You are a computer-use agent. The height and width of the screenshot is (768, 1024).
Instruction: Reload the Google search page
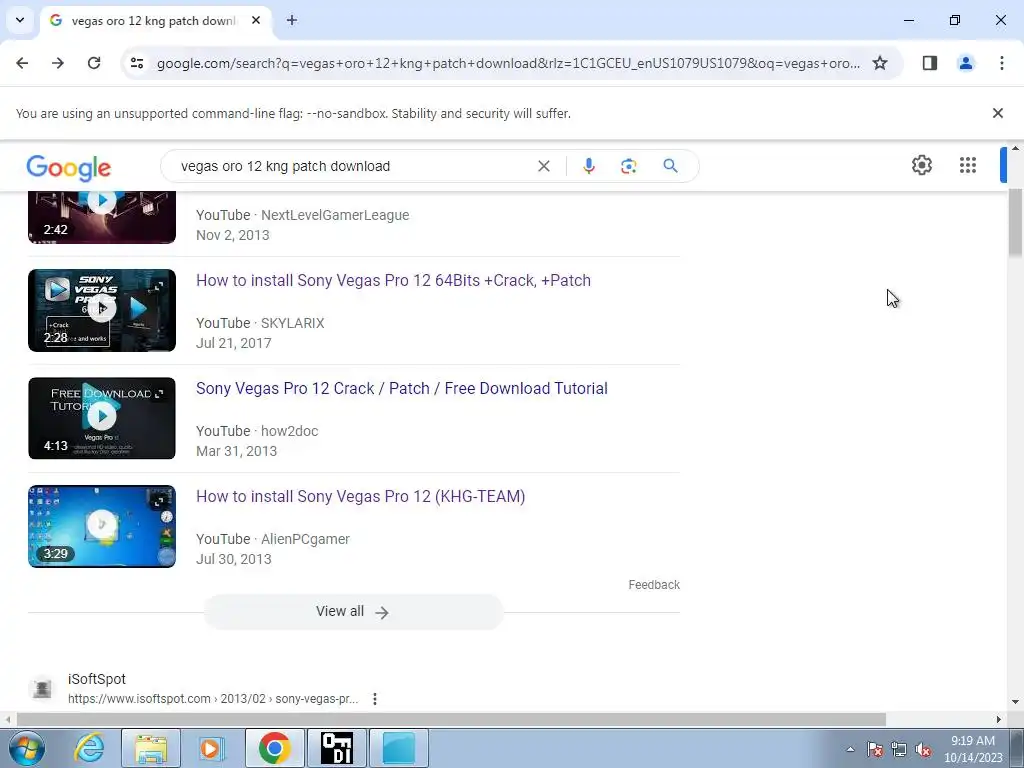pos(94,63)
